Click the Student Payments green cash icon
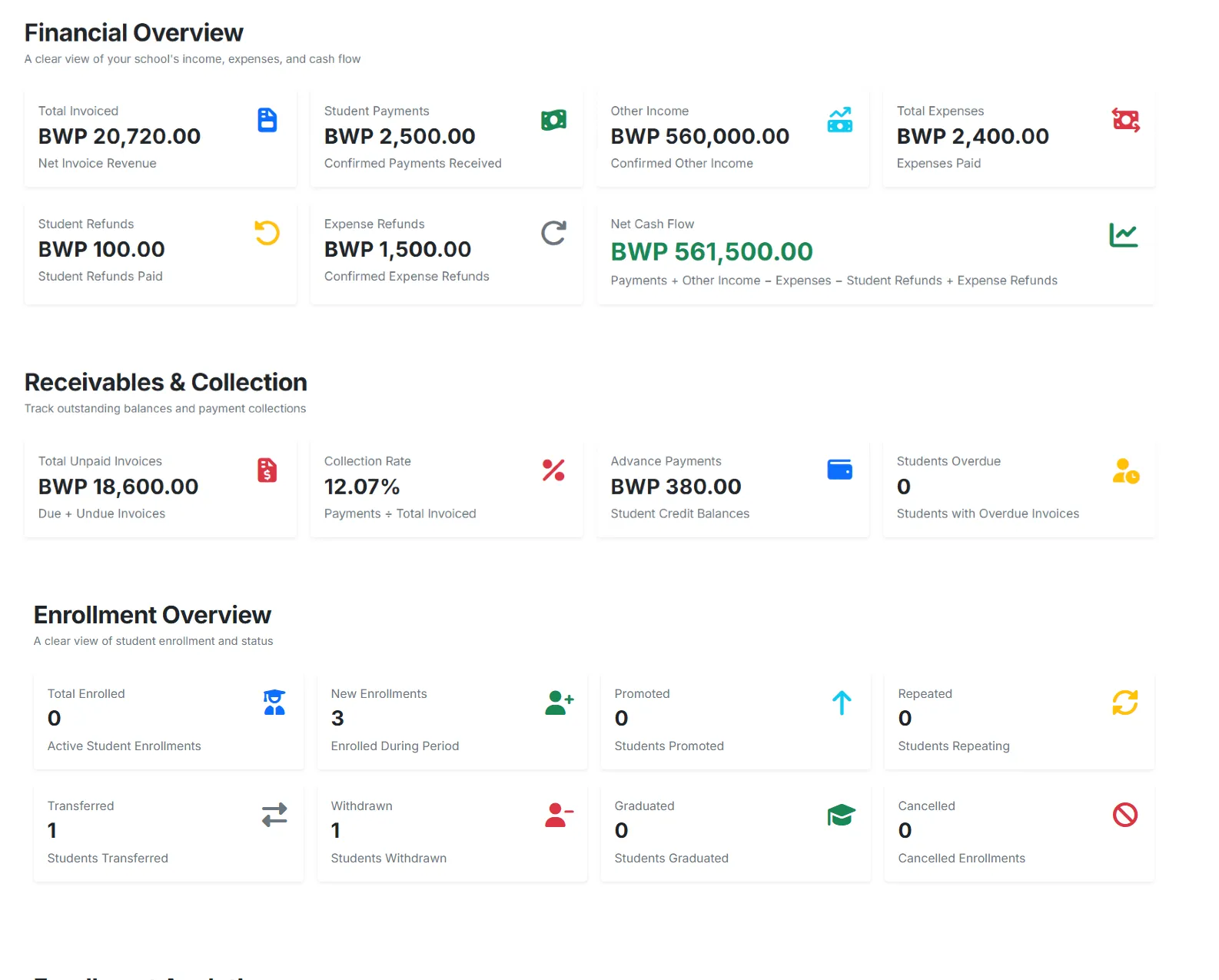The width and height of the screenshot is (1219, 980). [x=553, y=120]
